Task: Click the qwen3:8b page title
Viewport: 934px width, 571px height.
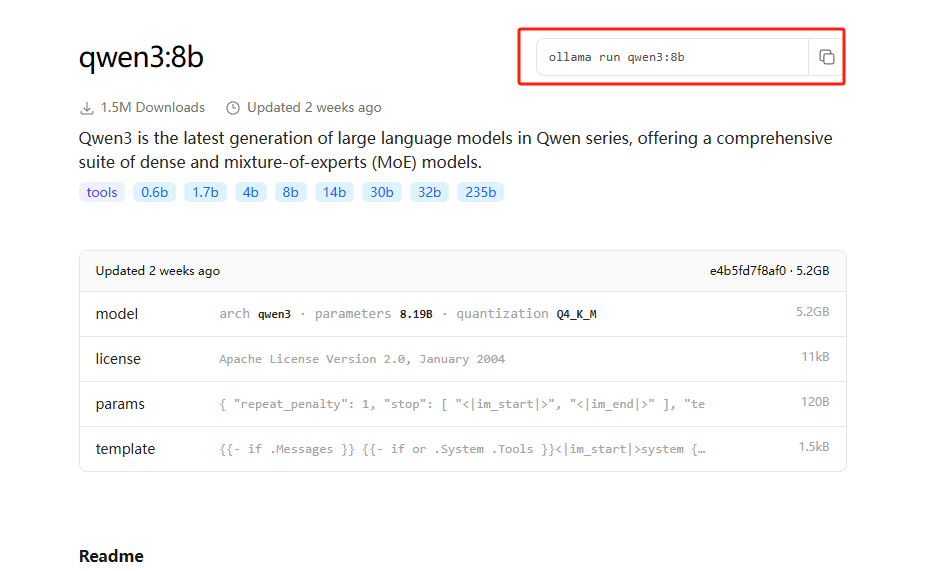Action: pos(141,57)
